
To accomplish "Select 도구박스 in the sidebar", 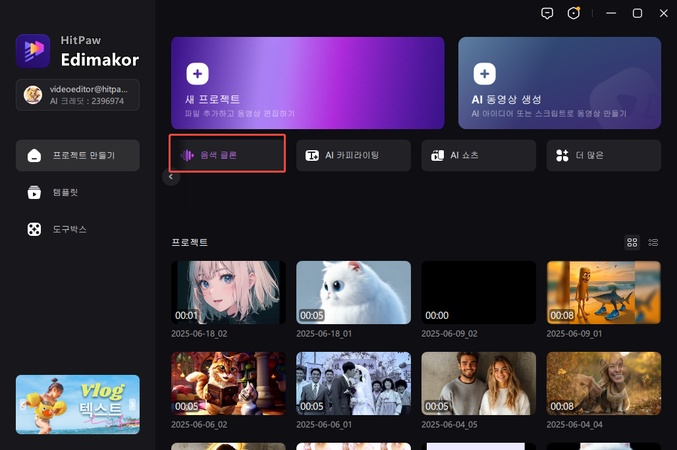I will point(78,229).
